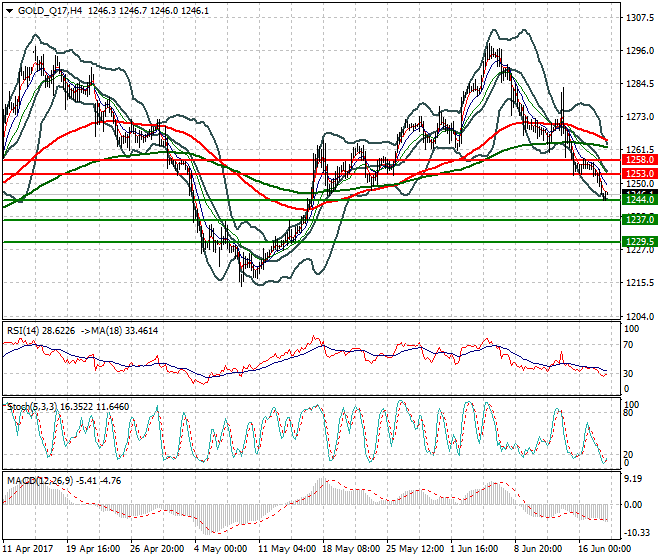The width and height of the screenshot is (660, 560).
Task: Select the MACD(12,26,9) indicator label
Action: [x=40, y=481]
